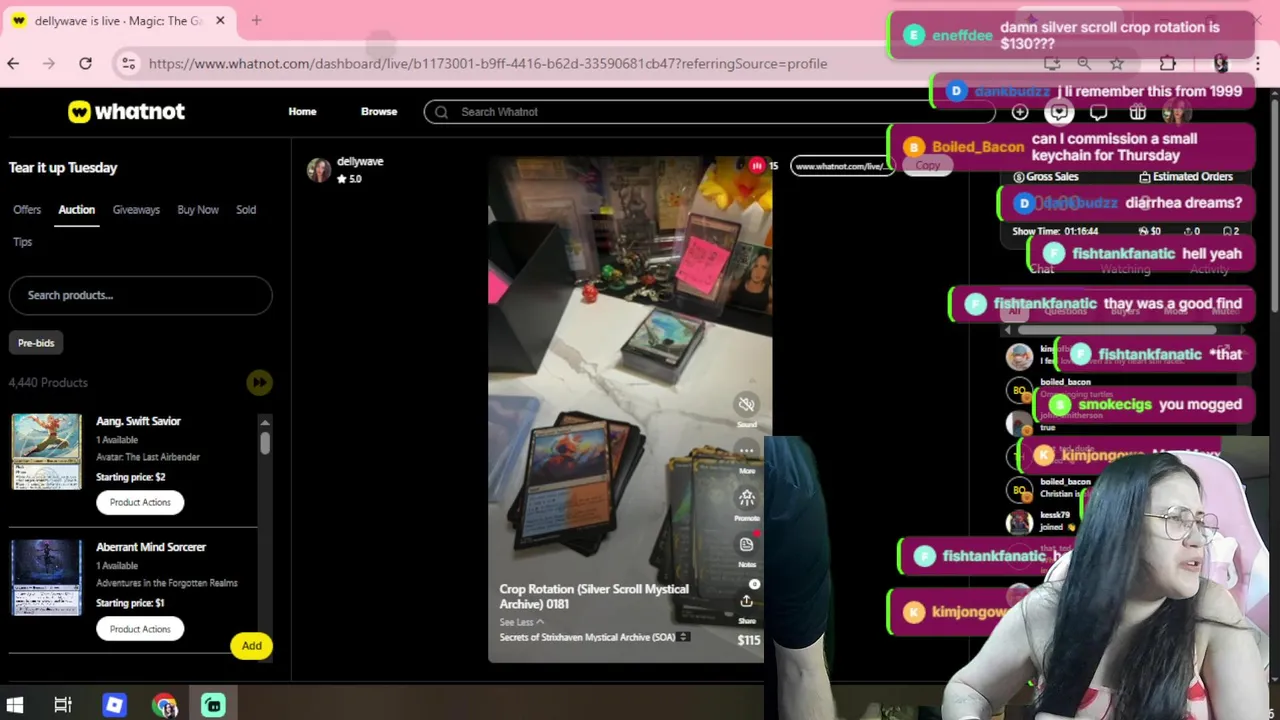Click the Promote icon on stream
The width and height of the screenshot is (1280, 720).
pyautogui.click(x=746, y=498)
